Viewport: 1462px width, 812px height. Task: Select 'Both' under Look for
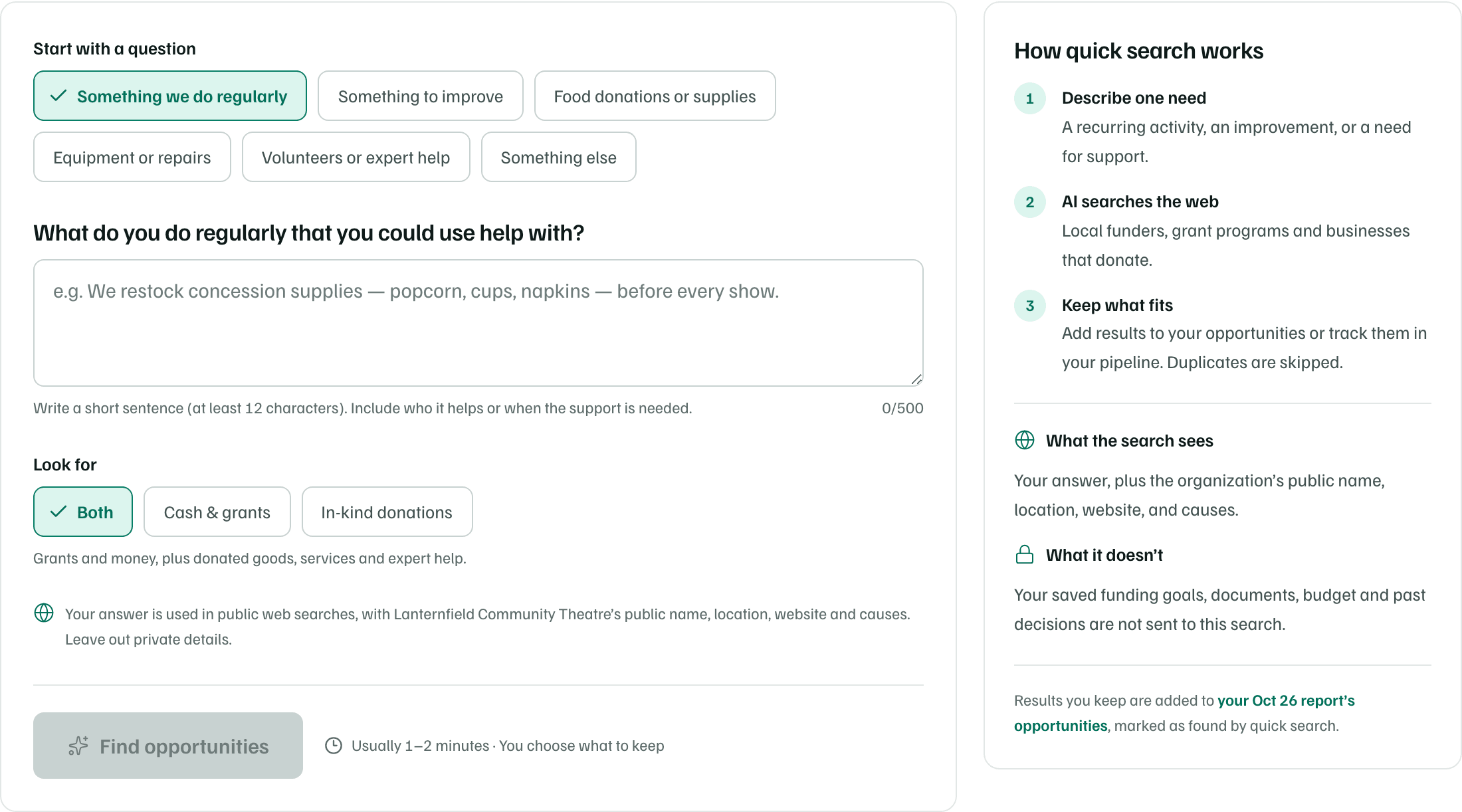tap(83, 512)
